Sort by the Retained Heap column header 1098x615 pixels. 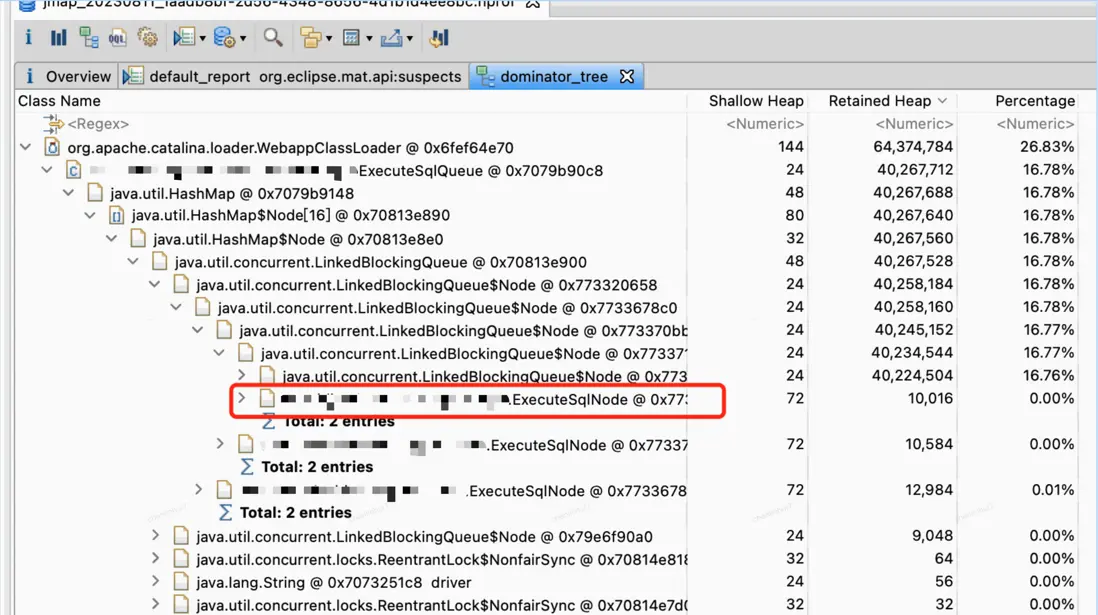[882, 101]
